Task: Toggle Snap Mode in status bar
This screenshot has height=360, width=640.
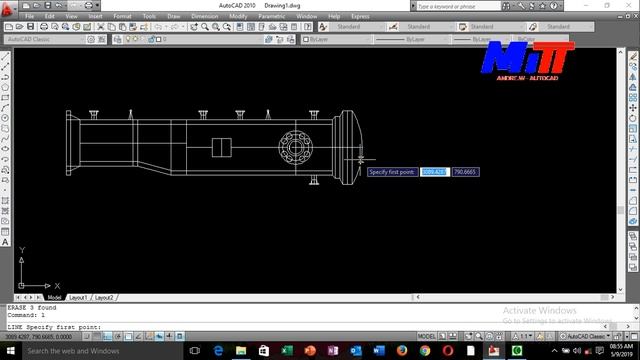Action: click(87, 336)
